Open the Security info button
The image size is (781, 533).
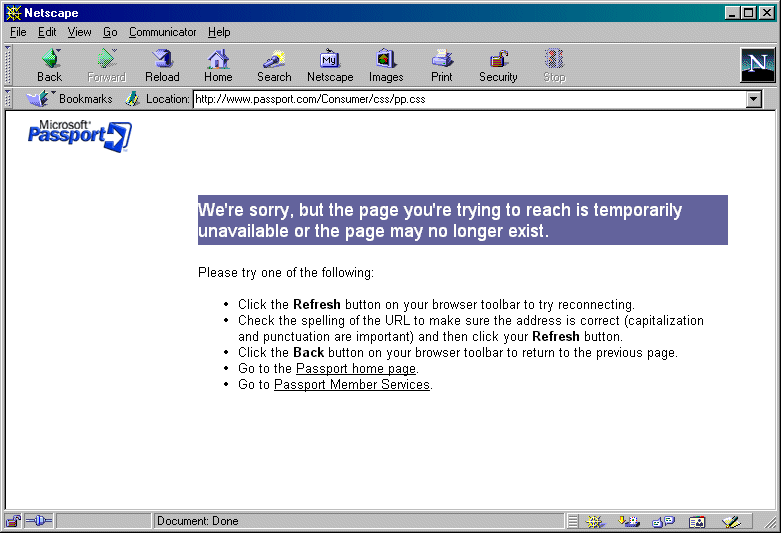click(498, 65)
